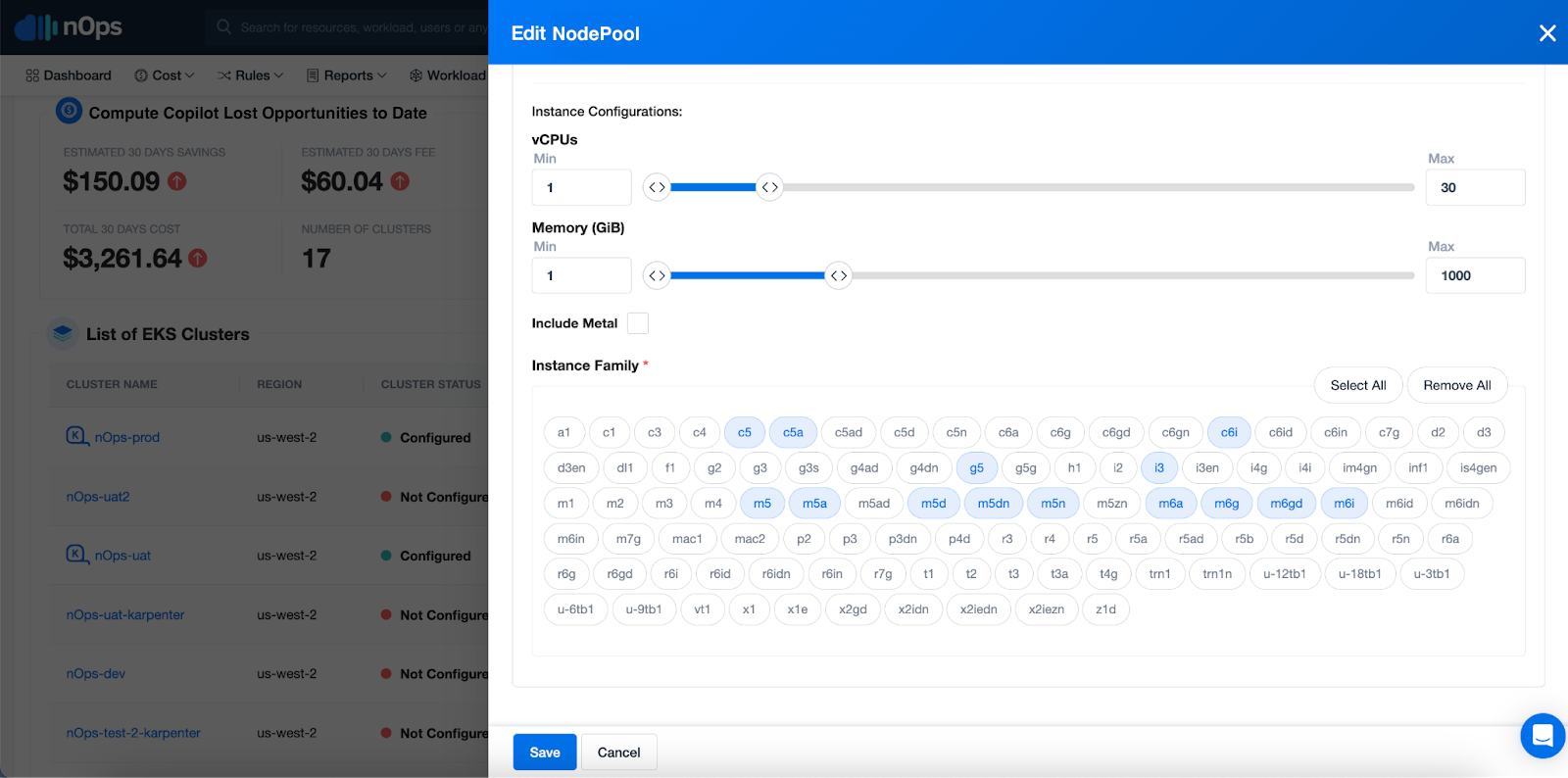1568x778 pixels.
Task: Enable the p3dn instance family
Action: coord(903,538)
